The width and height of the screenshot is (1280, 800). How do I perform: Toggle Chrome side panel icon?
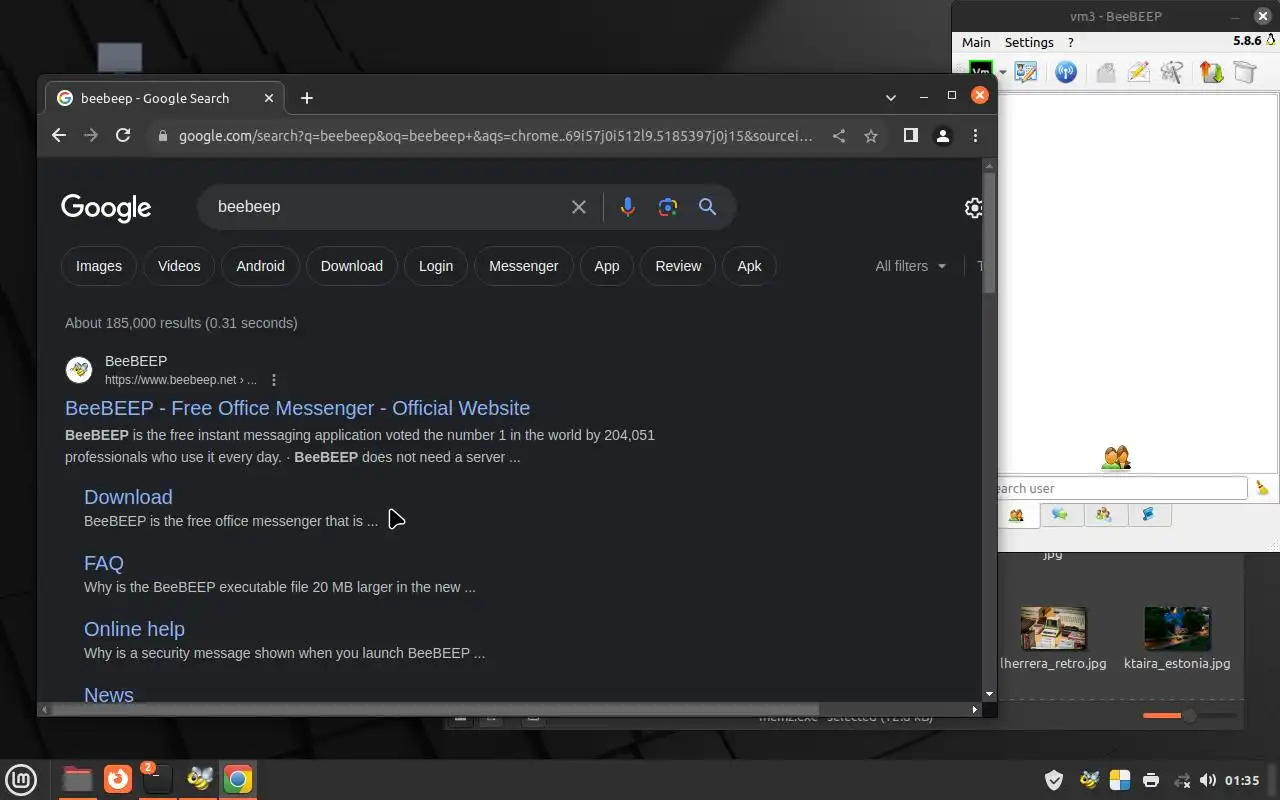tap(911, 136)
